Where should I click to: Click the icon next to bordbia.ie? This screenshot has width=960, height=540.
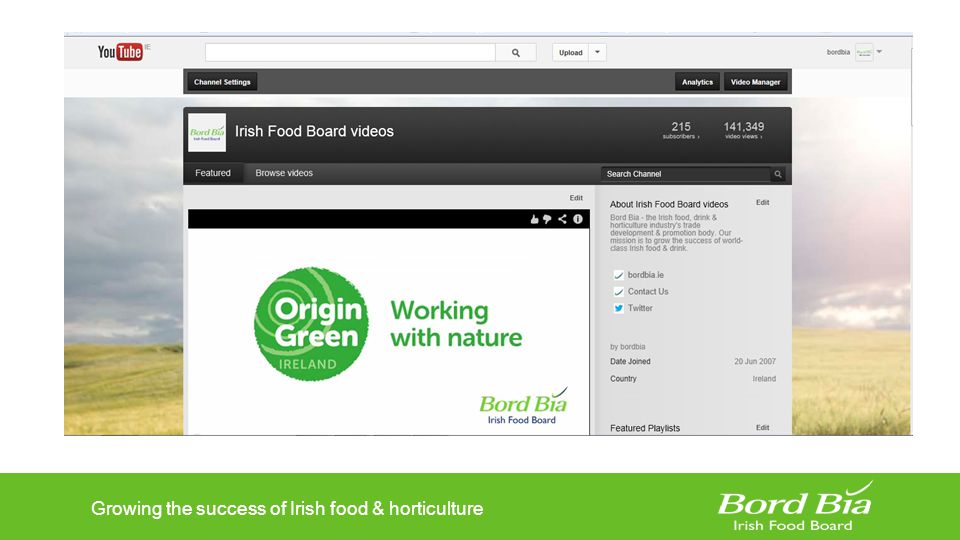[618, 276]
